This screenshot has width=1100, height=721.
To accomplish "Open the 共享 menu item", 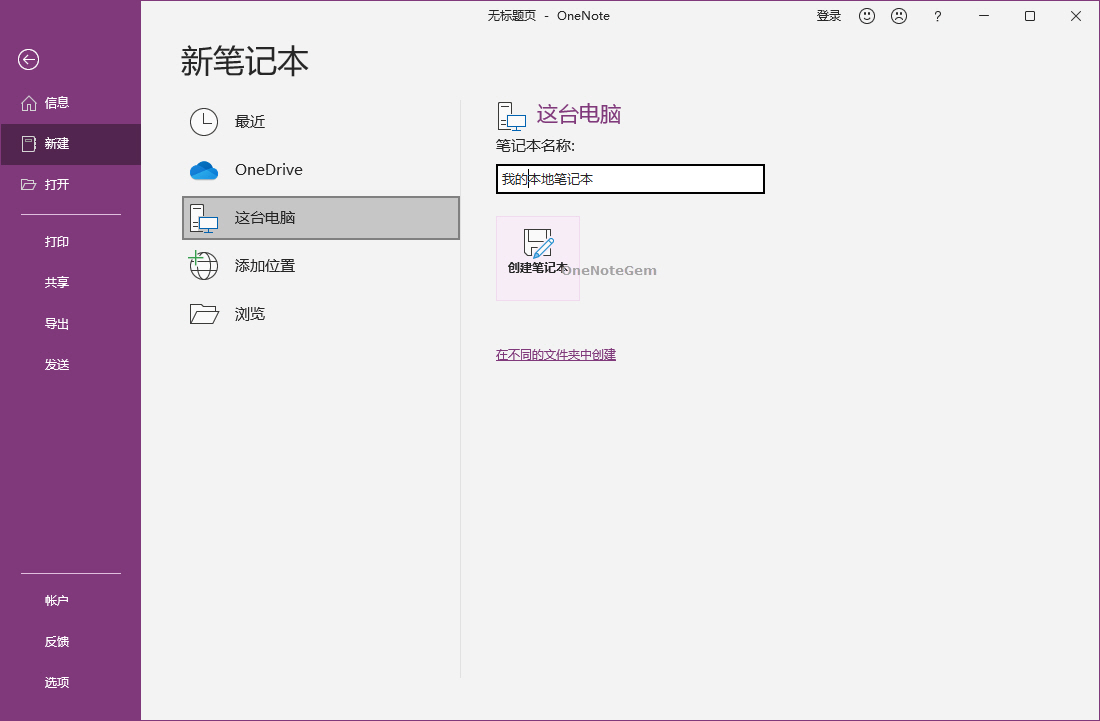I will click(x=57, y=282).
